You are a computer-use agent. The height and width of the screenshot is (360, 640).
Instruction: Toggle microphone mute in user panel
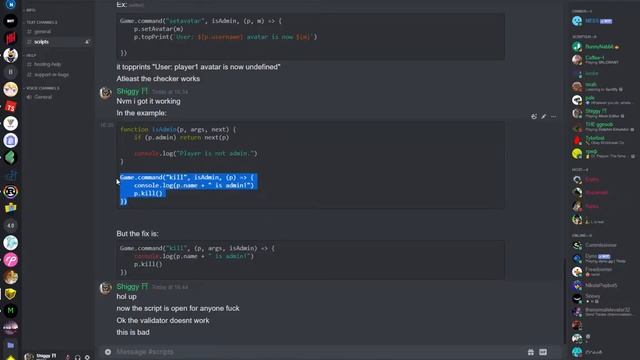point(67,357)
